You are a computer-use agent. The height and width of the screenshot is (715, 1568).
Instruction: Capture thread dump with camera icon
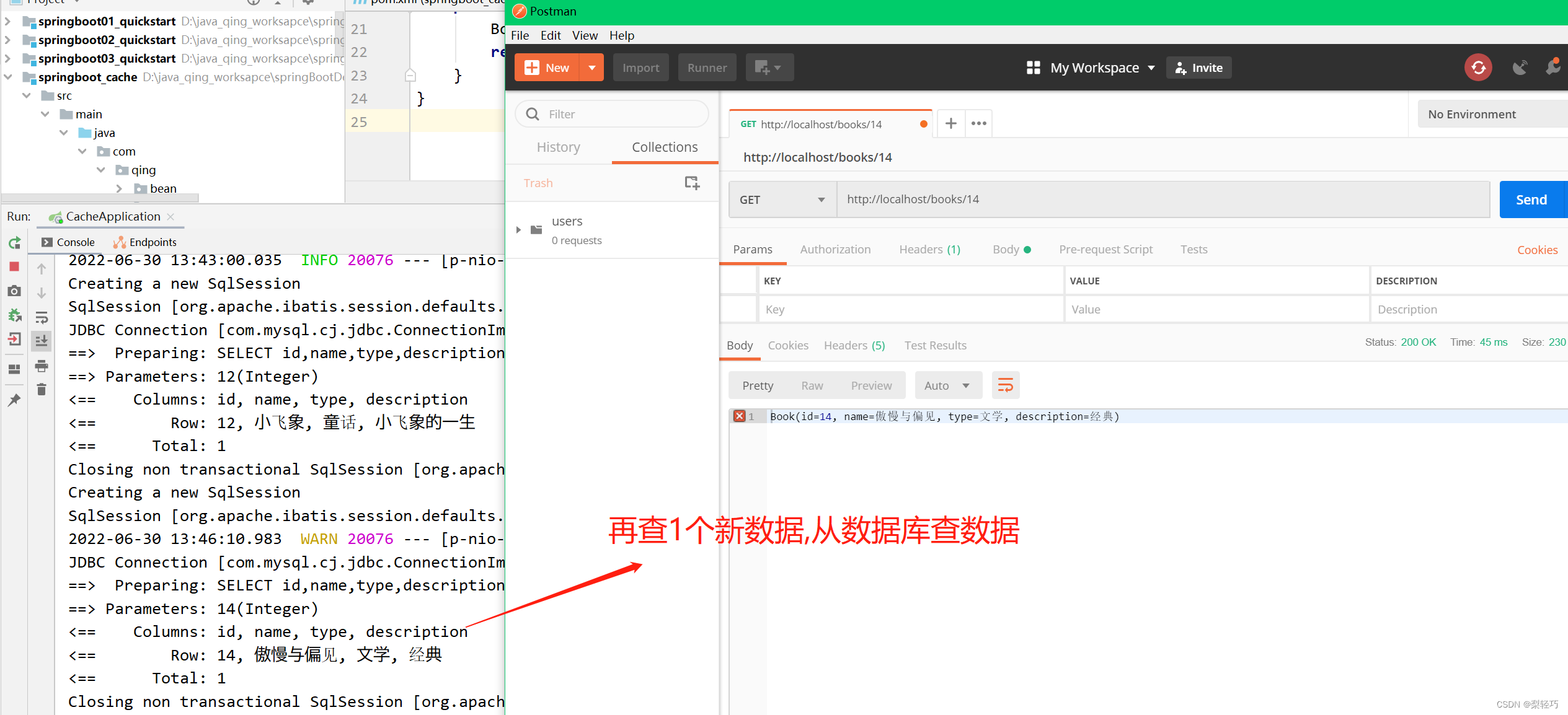click(x=15, y=291)
